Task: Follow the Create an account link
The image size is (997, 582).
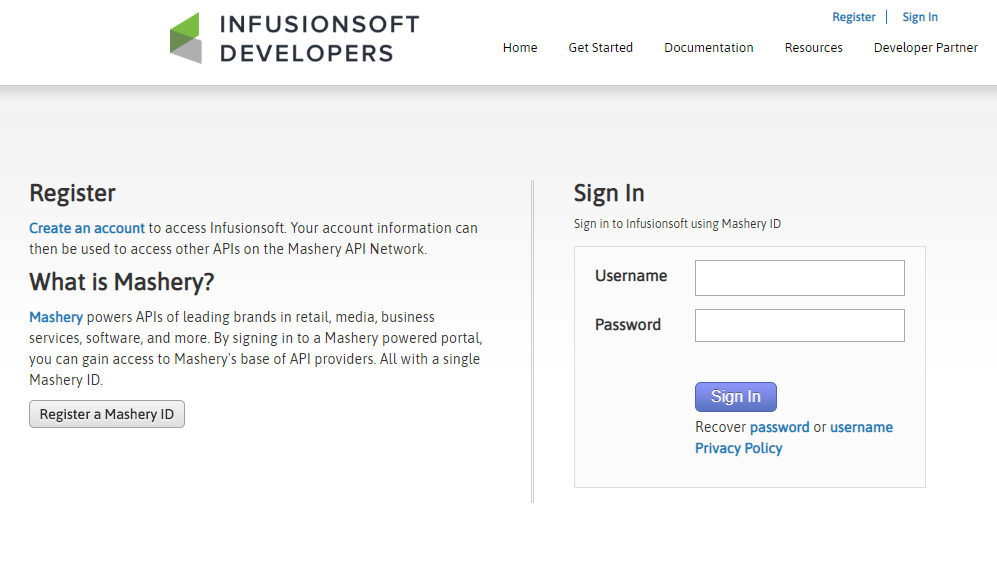Action: point(87,228)
